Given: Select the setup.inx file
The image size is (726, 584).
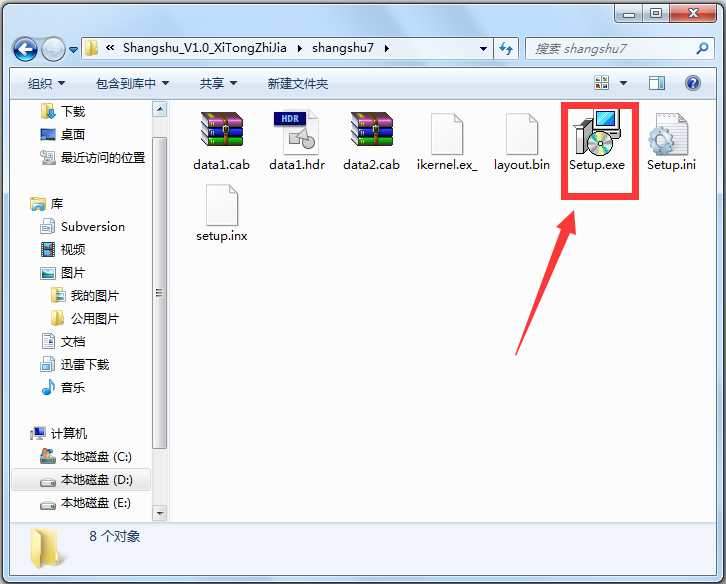Looking at the screenshot, I should pos(221,213).
